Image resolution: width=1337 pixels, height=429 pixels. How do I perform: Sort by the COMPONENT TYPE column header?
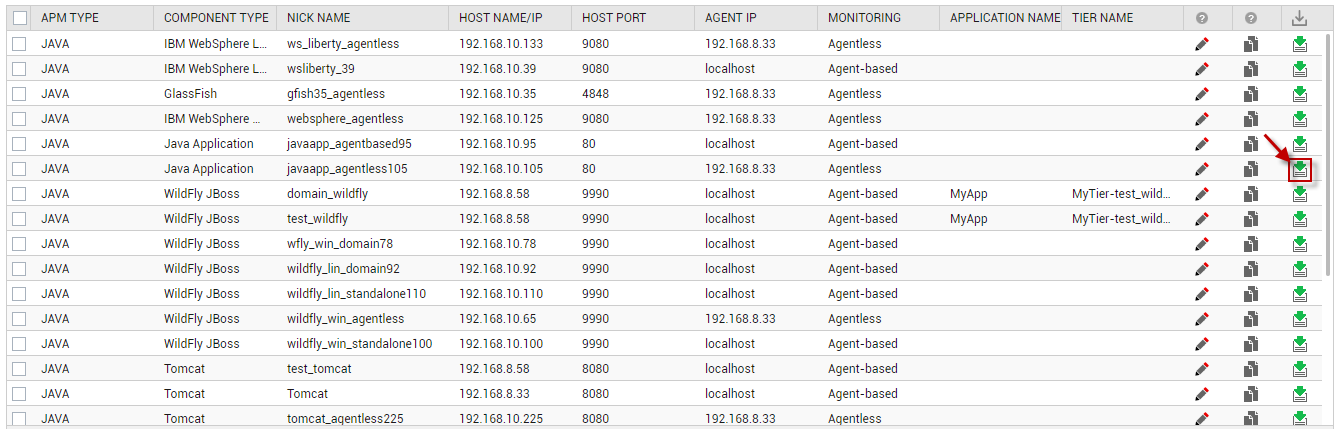coord(216,18)
